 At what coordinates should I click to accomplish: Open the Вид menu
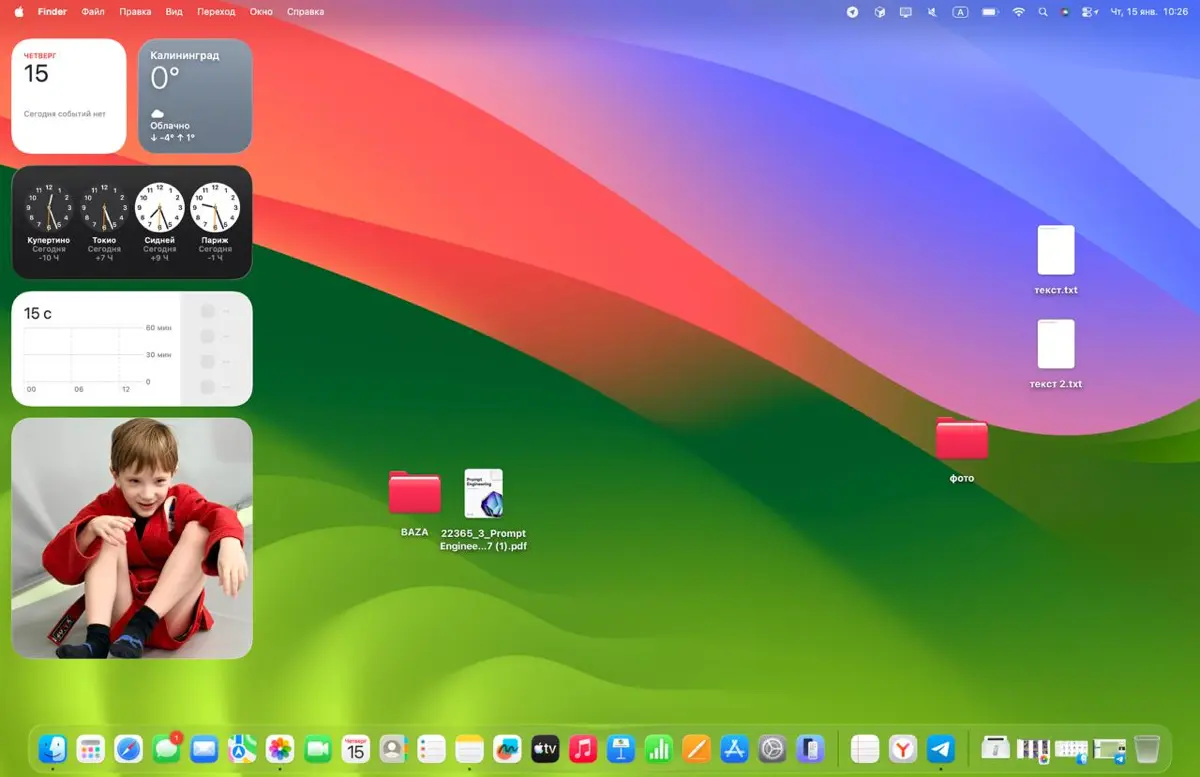coord(174,12)
